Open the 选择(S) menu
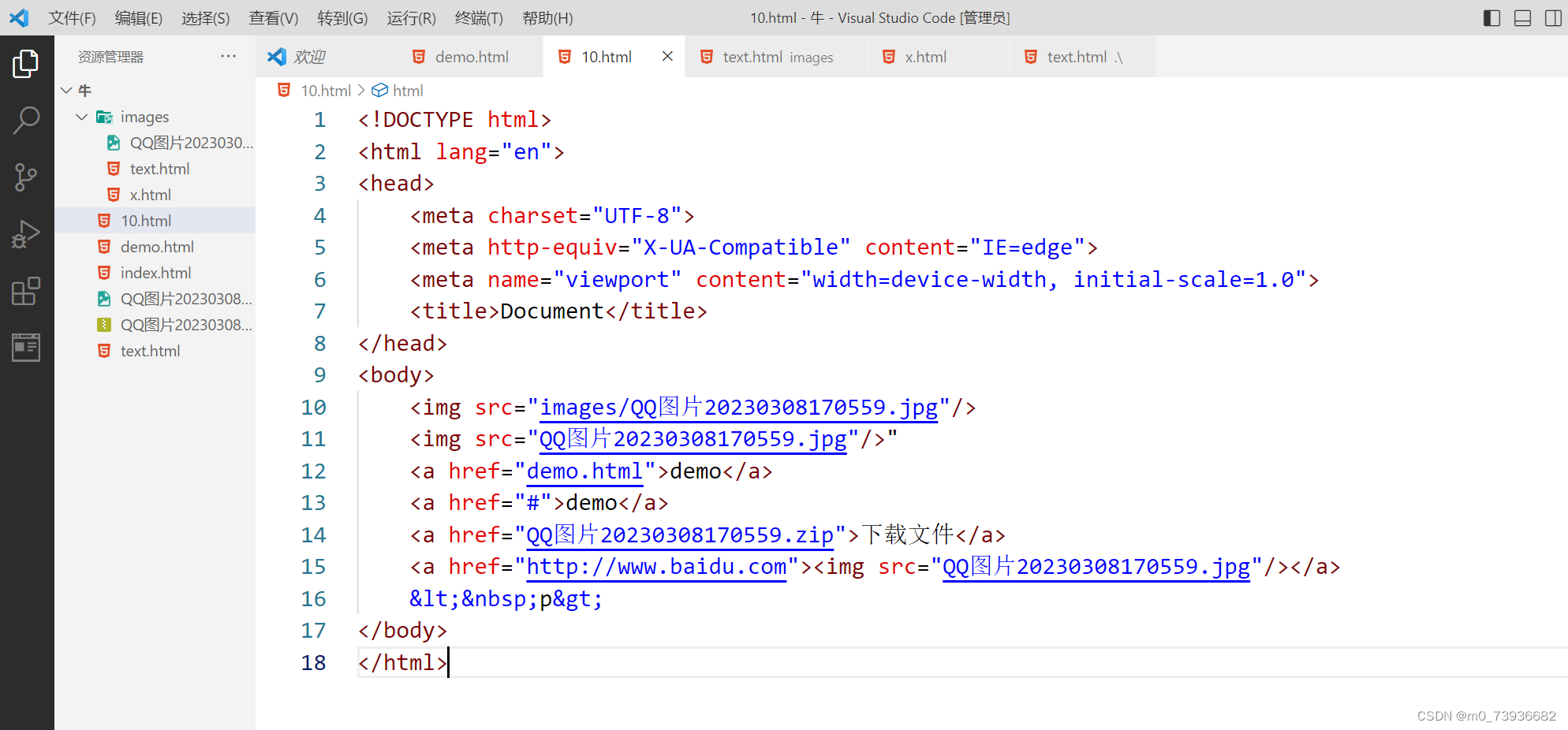Image resolution: width=1568 pixels, height=730 pixels. (206, 18)
